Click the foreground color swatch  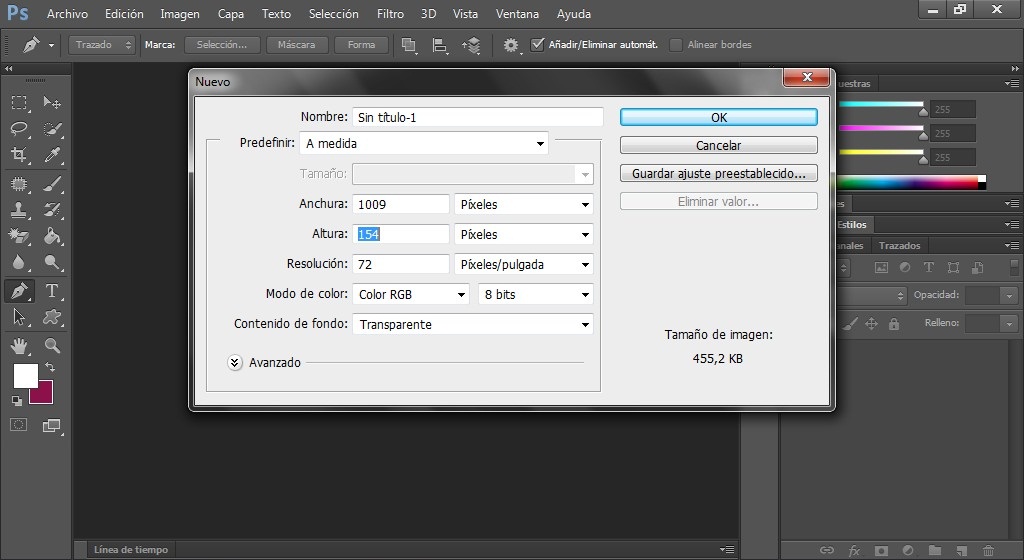click(x=25, y=376)
